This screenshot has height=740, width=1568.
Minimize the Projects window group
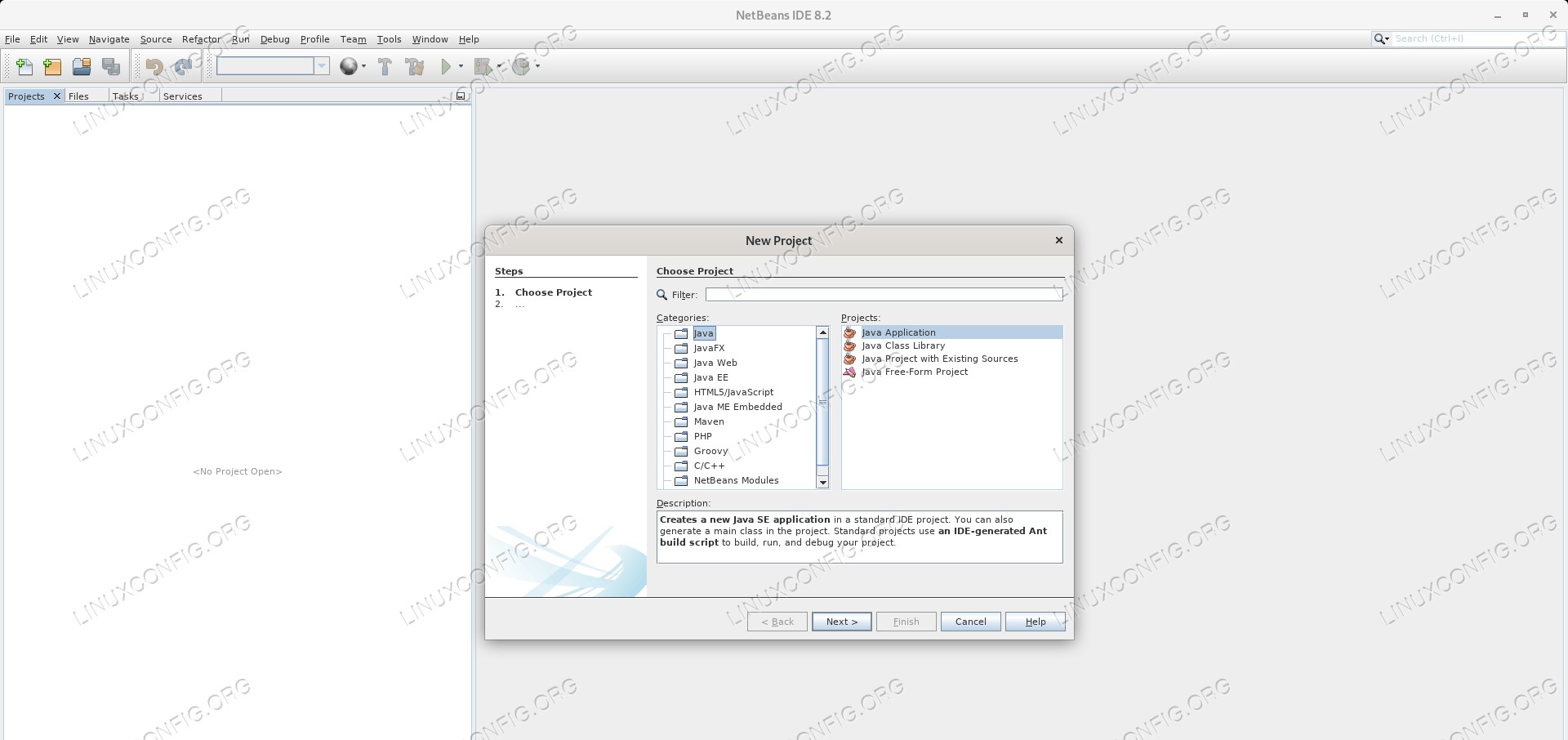[x=461, y=96]
